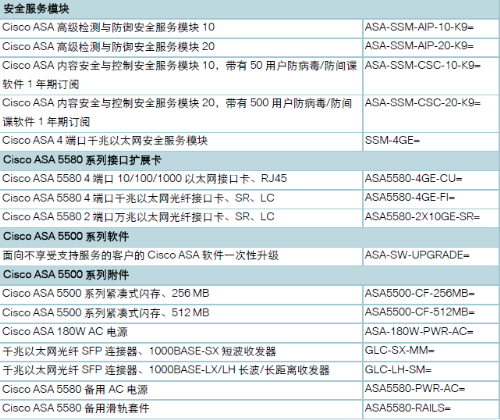Select the GLC-SX-MM= part number
The height and width of the screenshot is (420, 500).
click(x=399, y=350)
